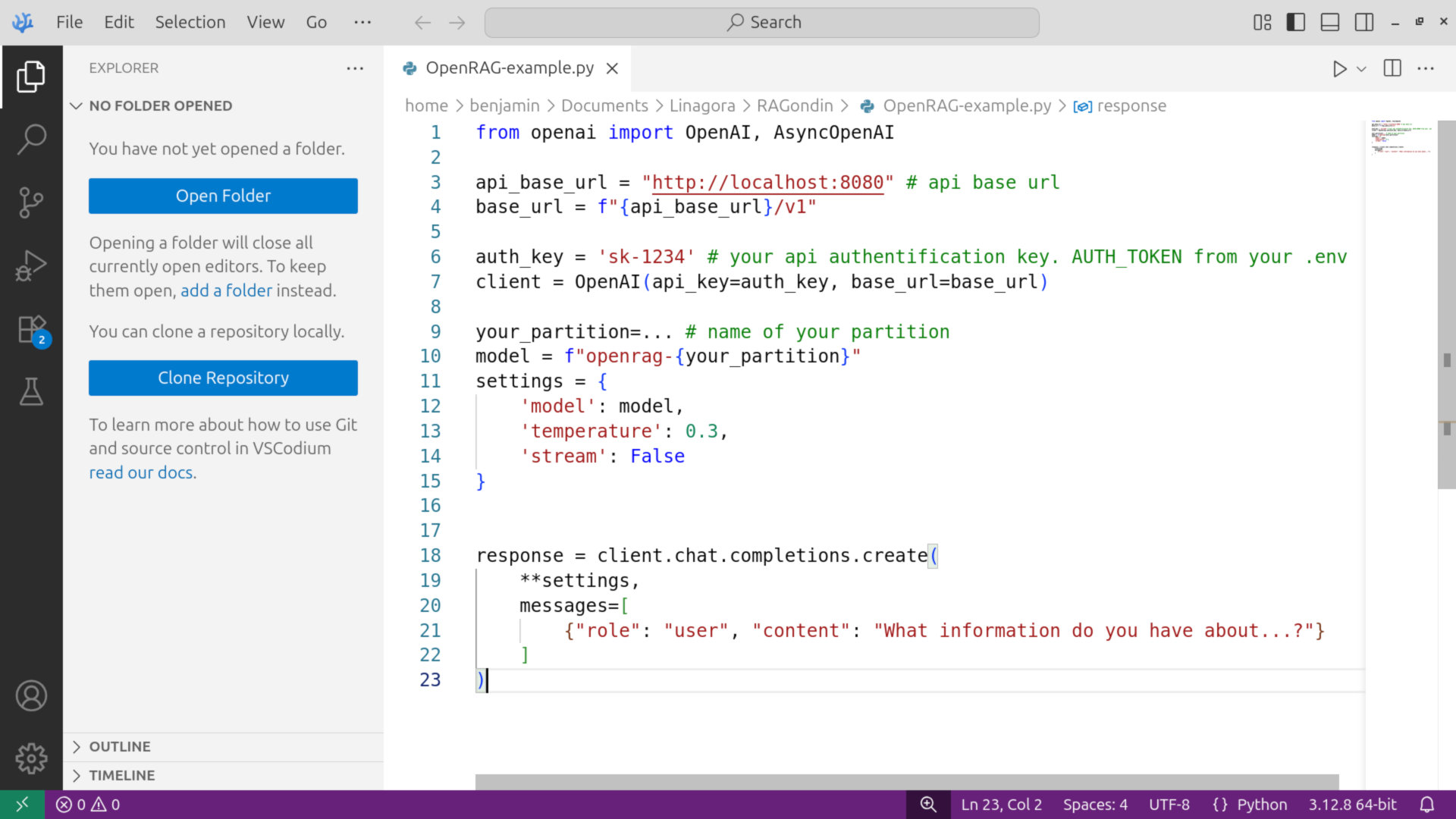The image size is (1456, 819).
Task: Click the Open Folder button
Action: [223, 196]
